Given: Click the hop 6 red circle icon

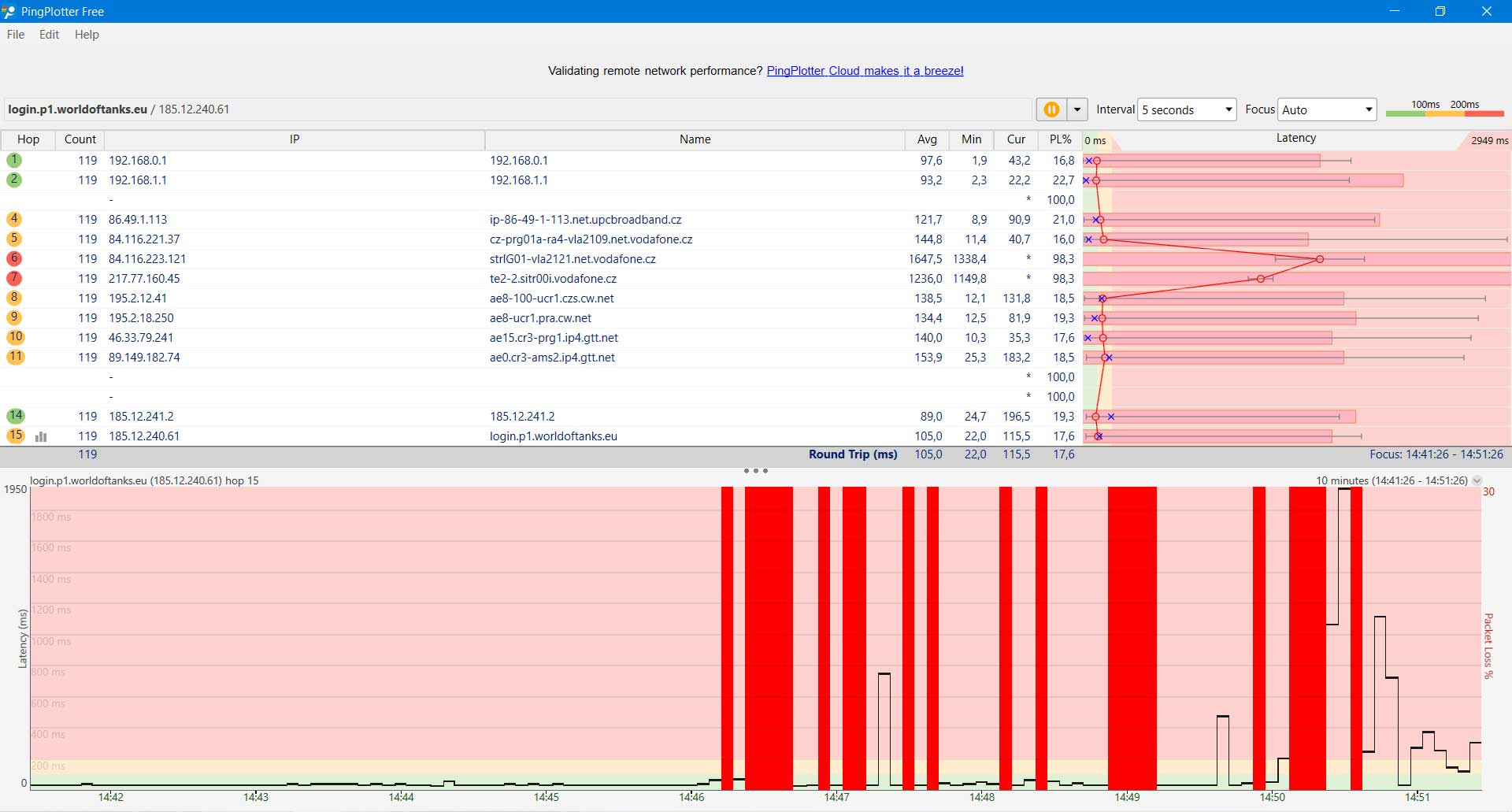Looking at the screenshot, I should pyautogui.click(x=14, y=258).
